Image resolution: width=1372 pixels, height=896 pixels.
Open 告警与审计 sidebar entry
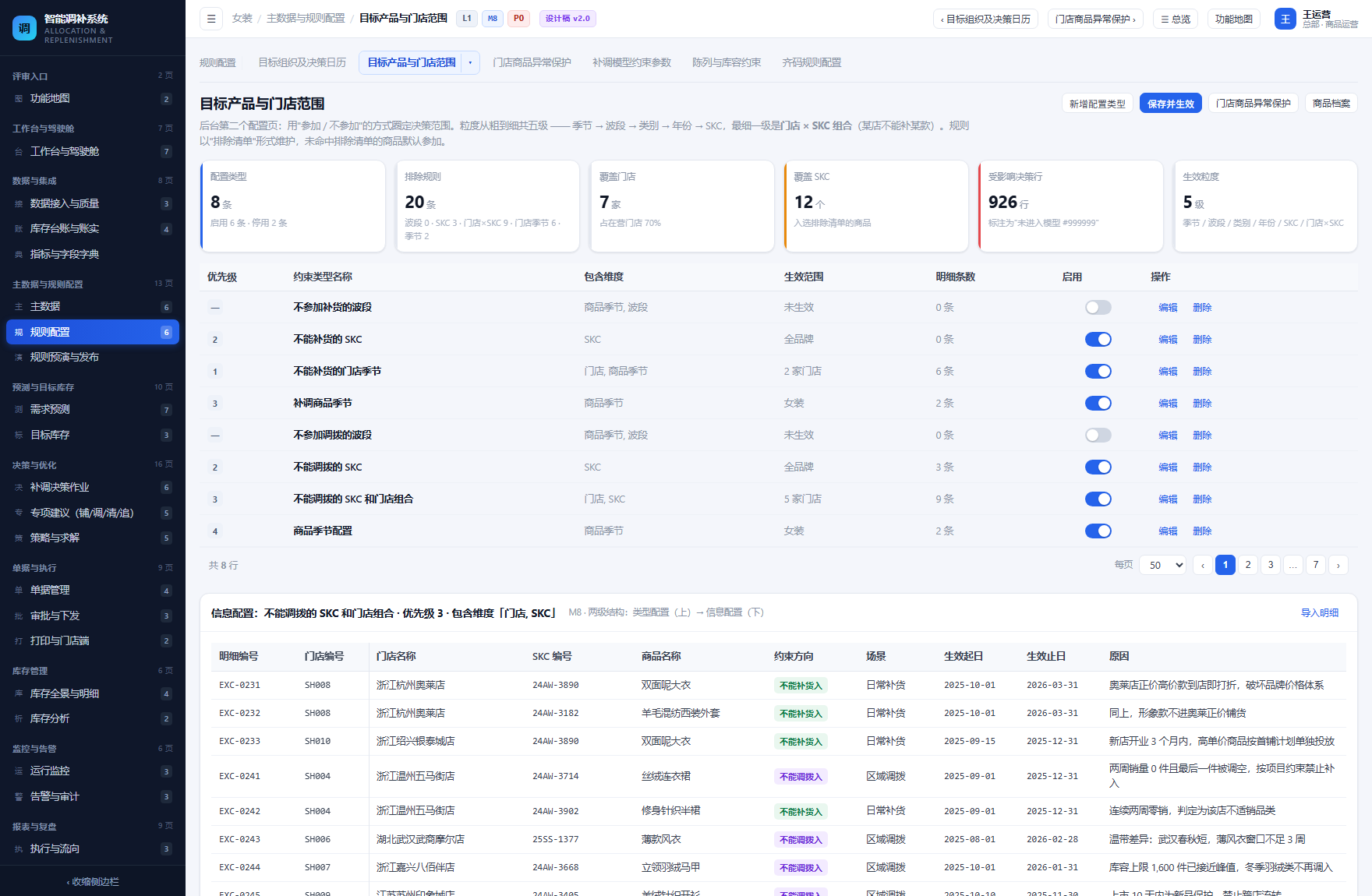93,797
